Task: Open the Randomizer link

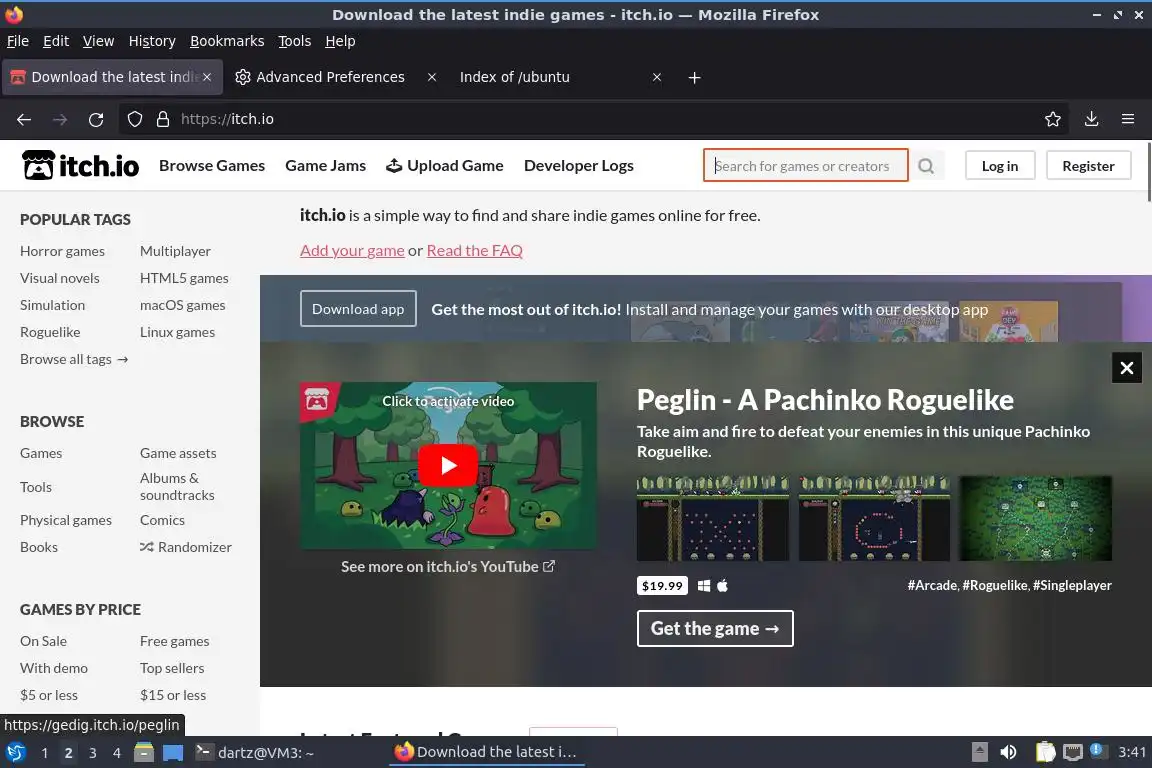Action: (186, 548)
